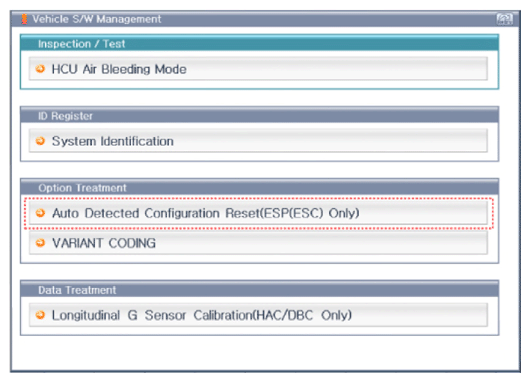Open Longitudinal G Sensor Calibration

pos(258,315)
